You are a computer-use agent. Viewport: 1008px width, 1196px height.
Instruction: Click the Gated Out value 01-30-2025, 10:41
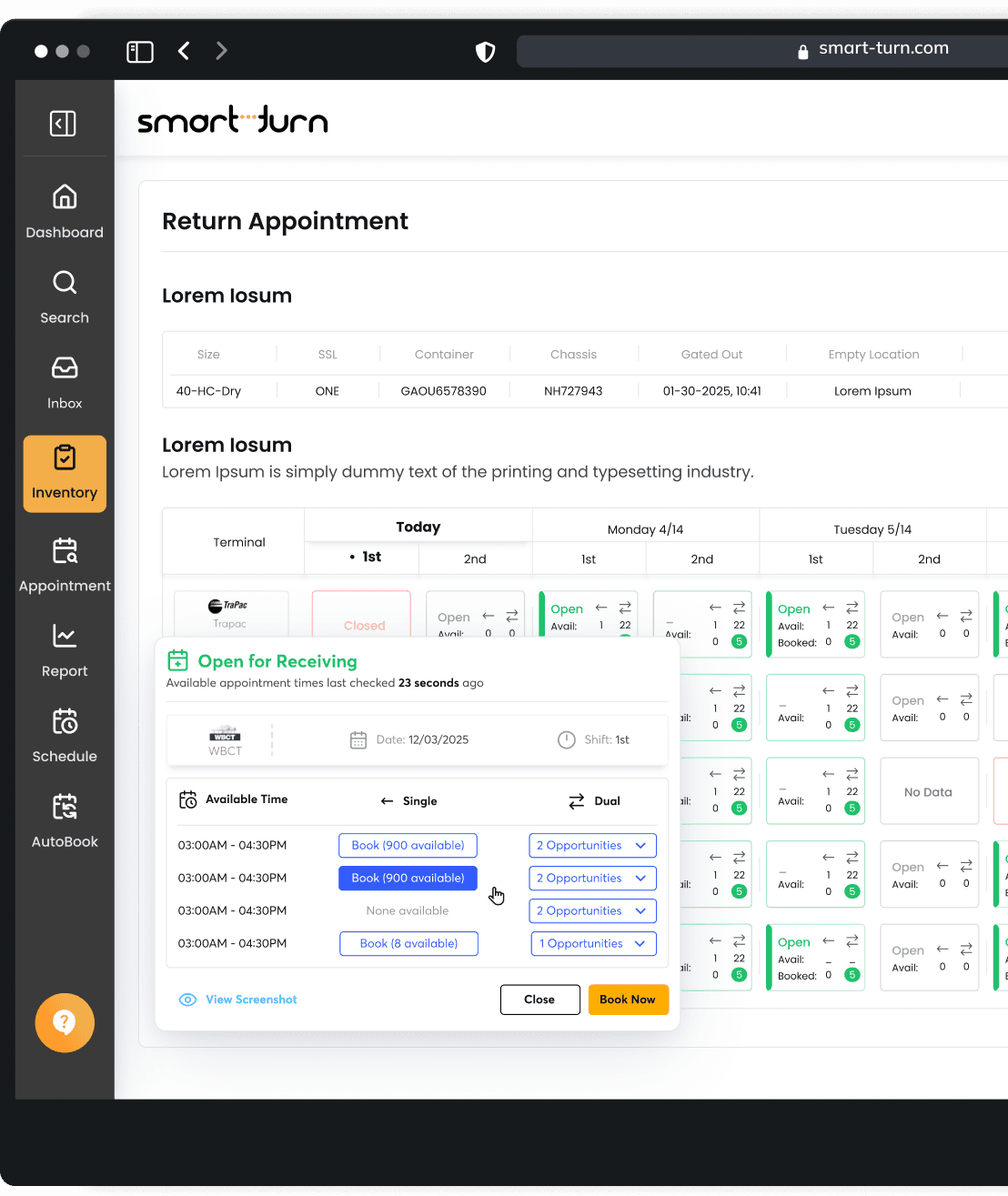pos(712,391)
